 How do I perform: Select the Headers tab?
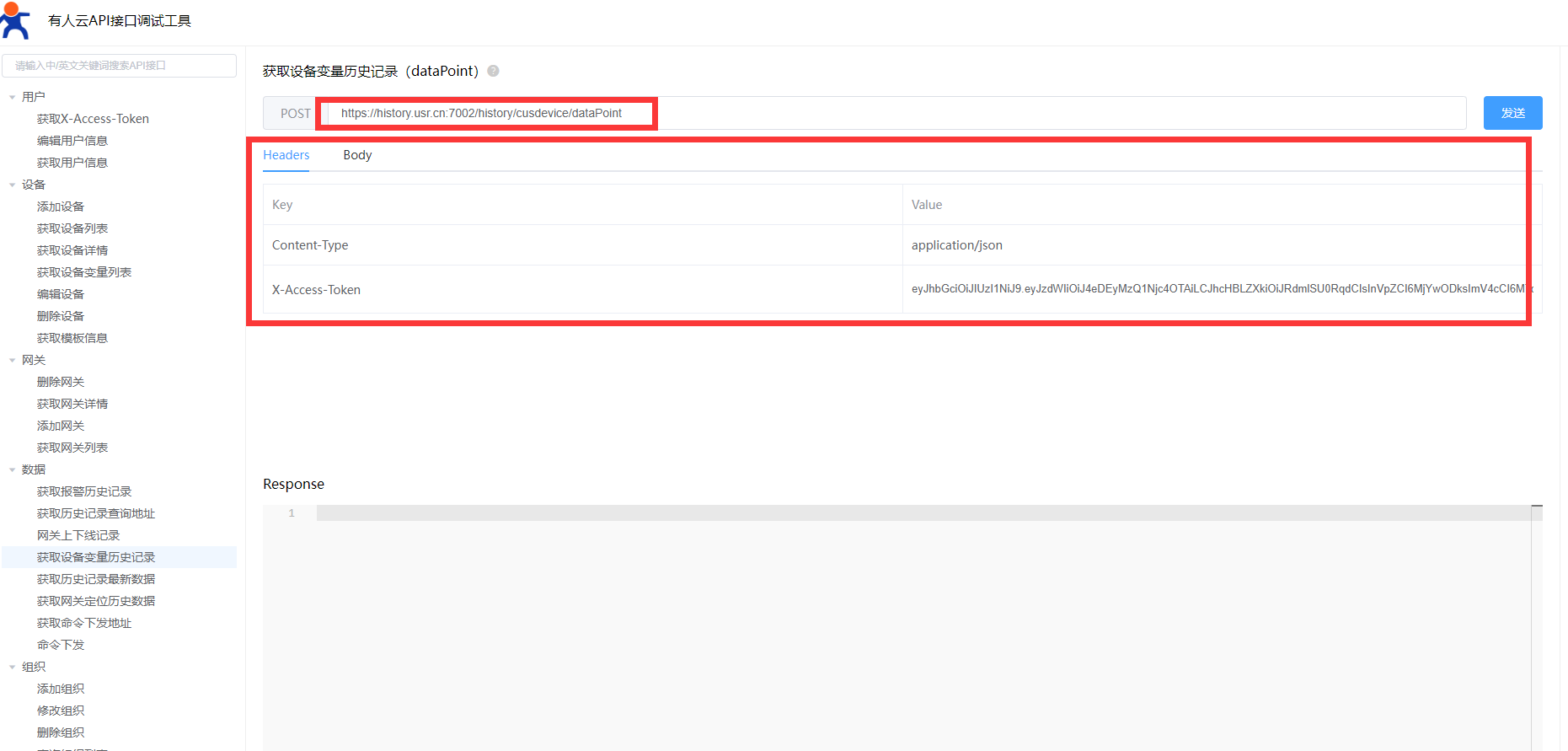pyautogui.click(x=286, y=155)
